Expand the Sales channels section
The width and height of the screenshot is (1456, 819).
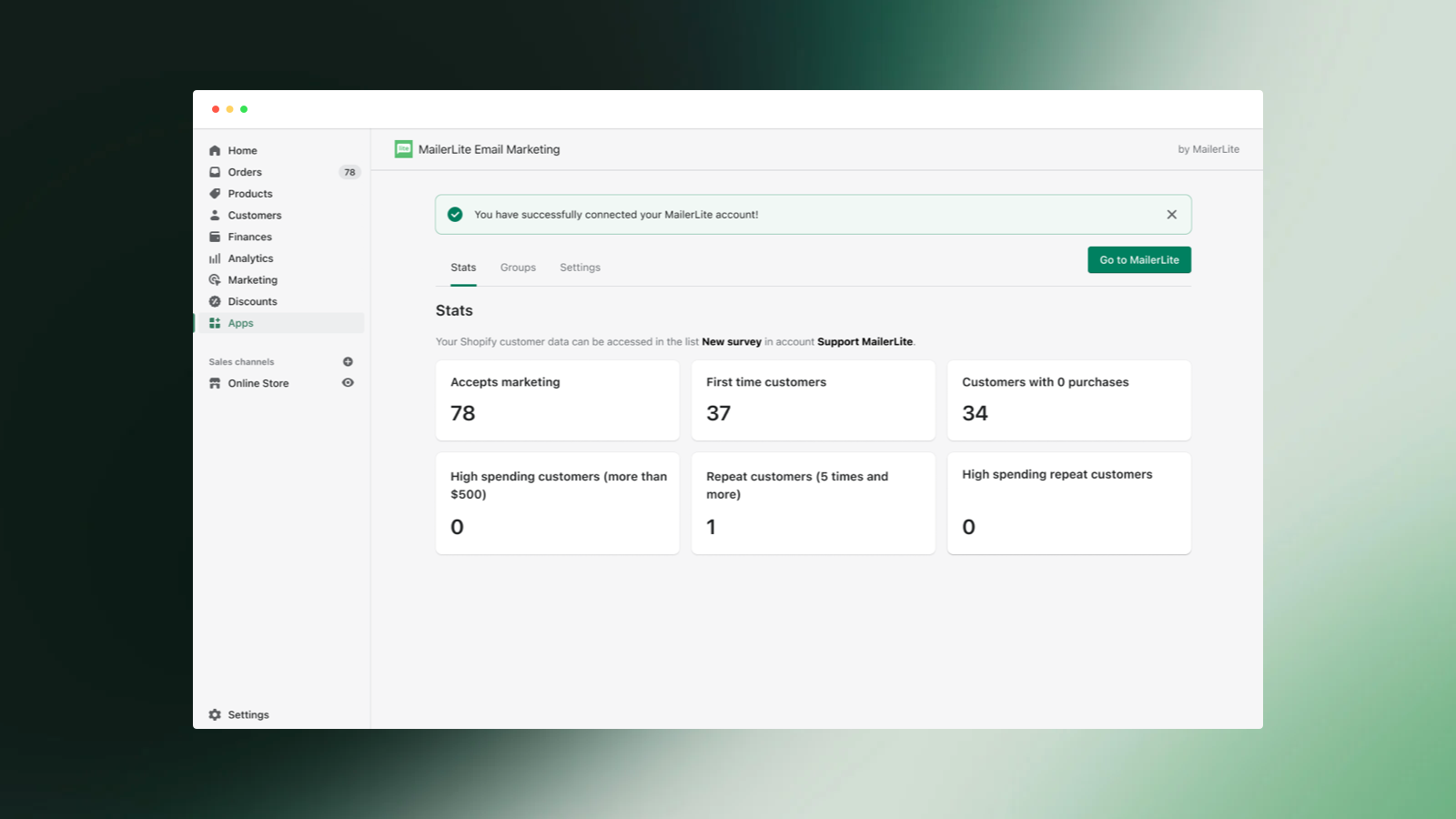point(240,361)
